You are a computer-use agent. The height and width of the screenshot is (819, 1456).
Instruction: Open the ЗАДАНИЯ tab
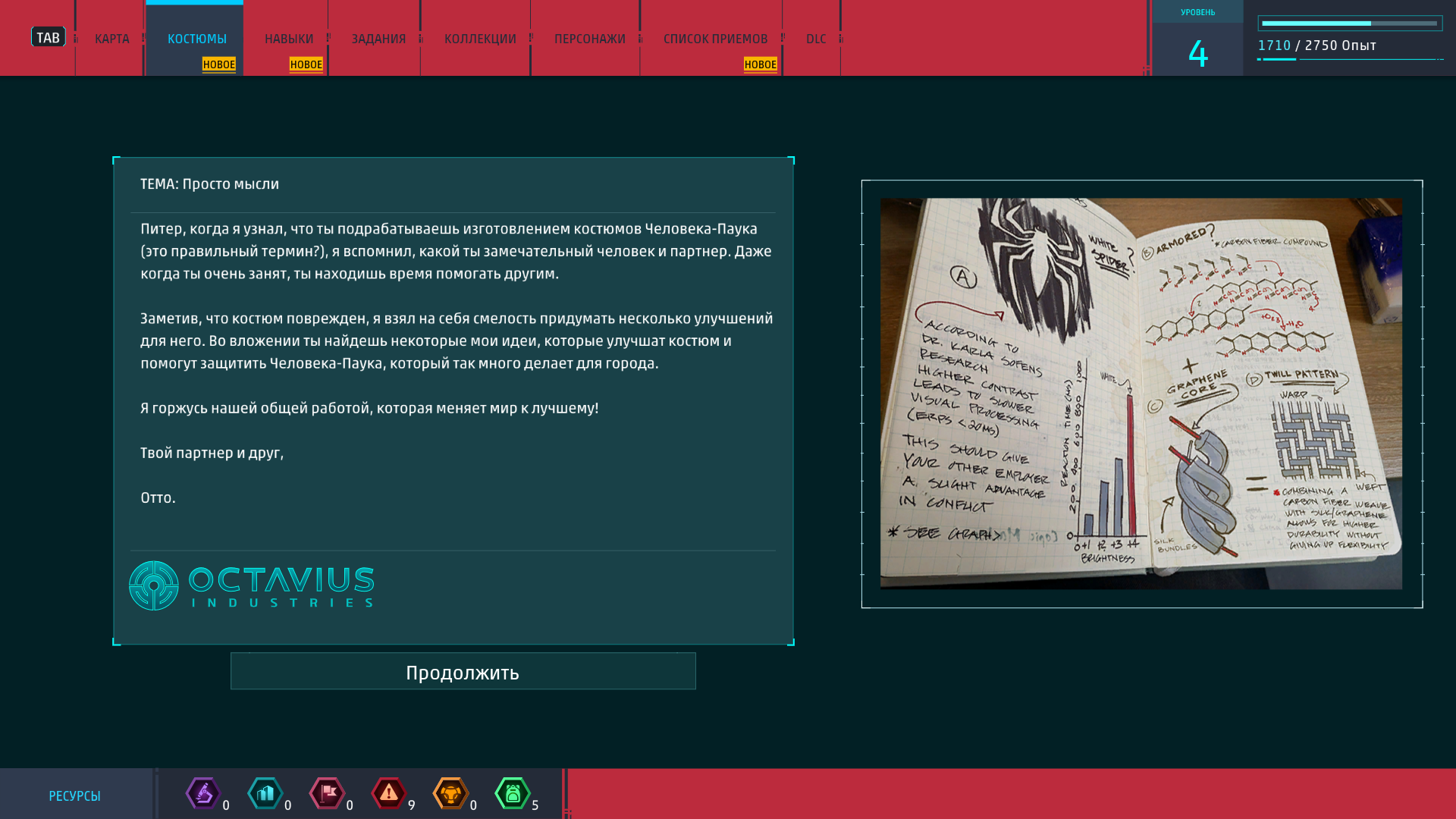click(x=378, y=39)
